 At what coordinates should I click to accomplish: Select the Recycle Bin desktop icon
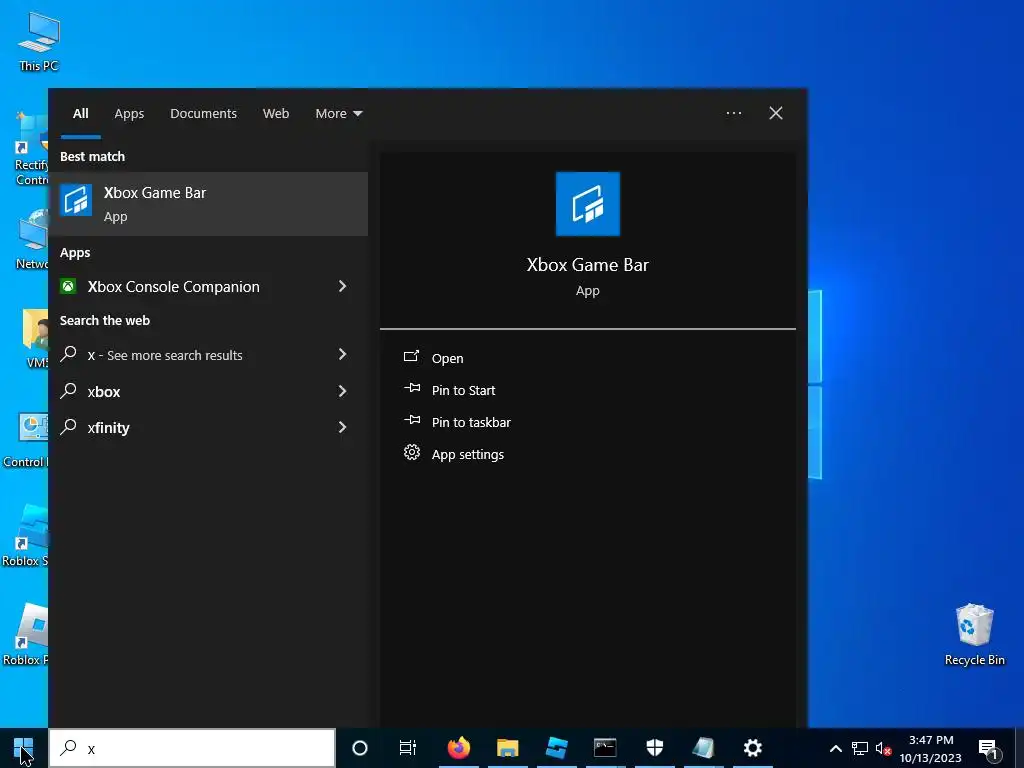point(974,635)
